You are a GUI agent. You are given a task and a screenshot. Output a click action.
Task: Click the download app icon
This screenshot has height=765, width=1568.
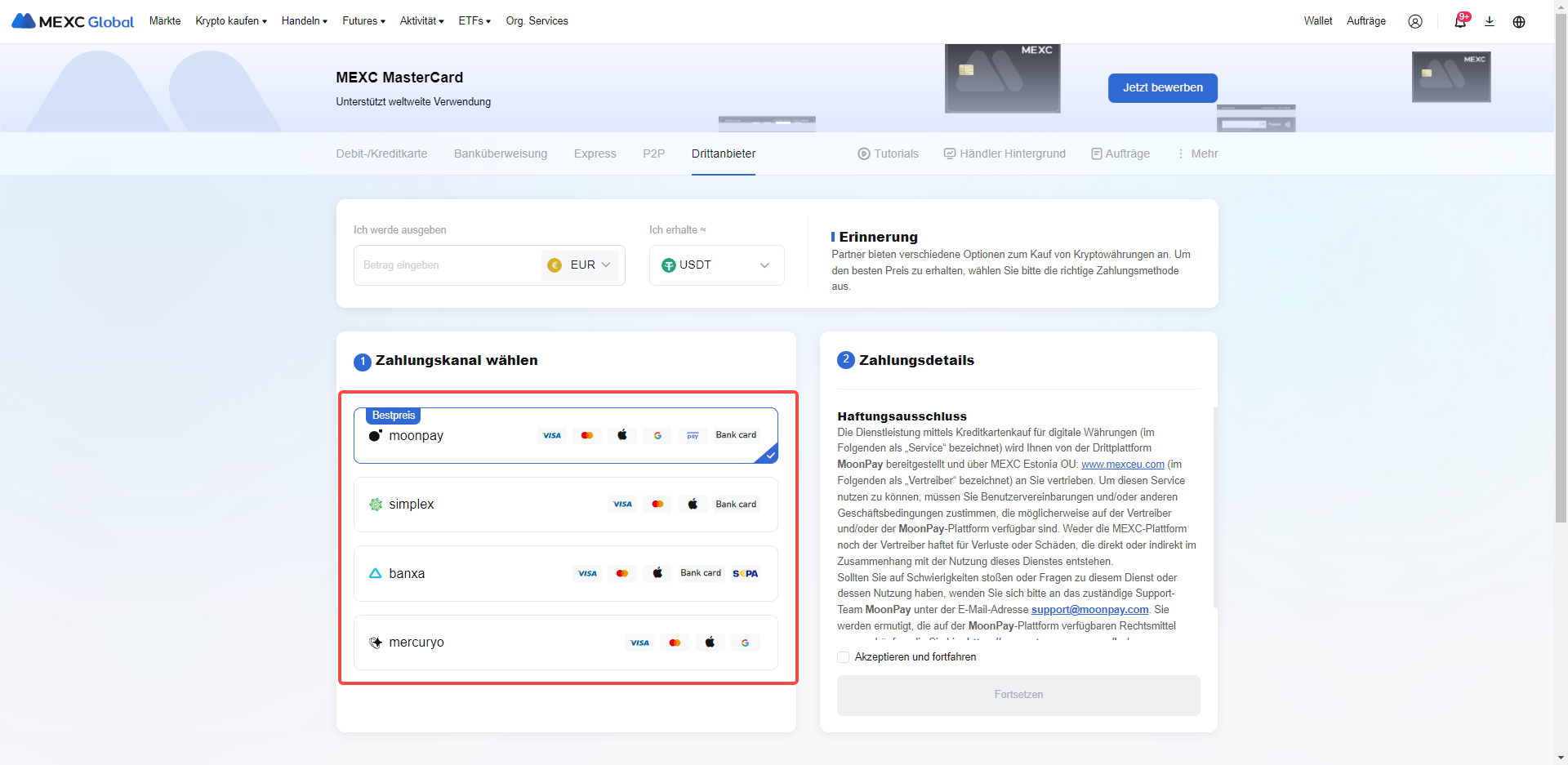[1489, 21]
